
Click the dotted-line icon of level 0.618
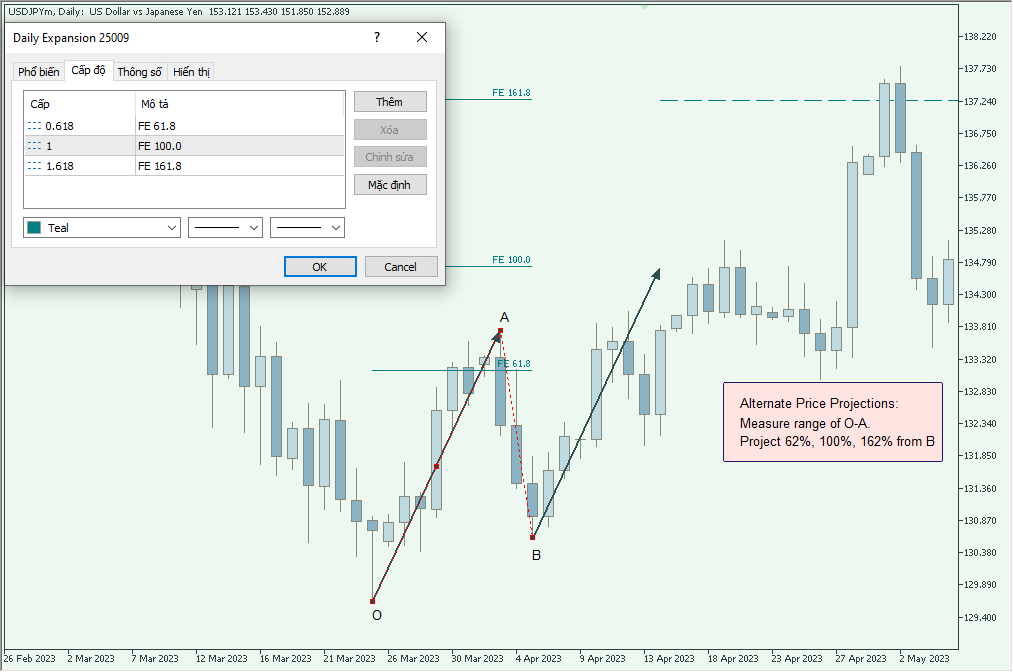coord(35,126)
